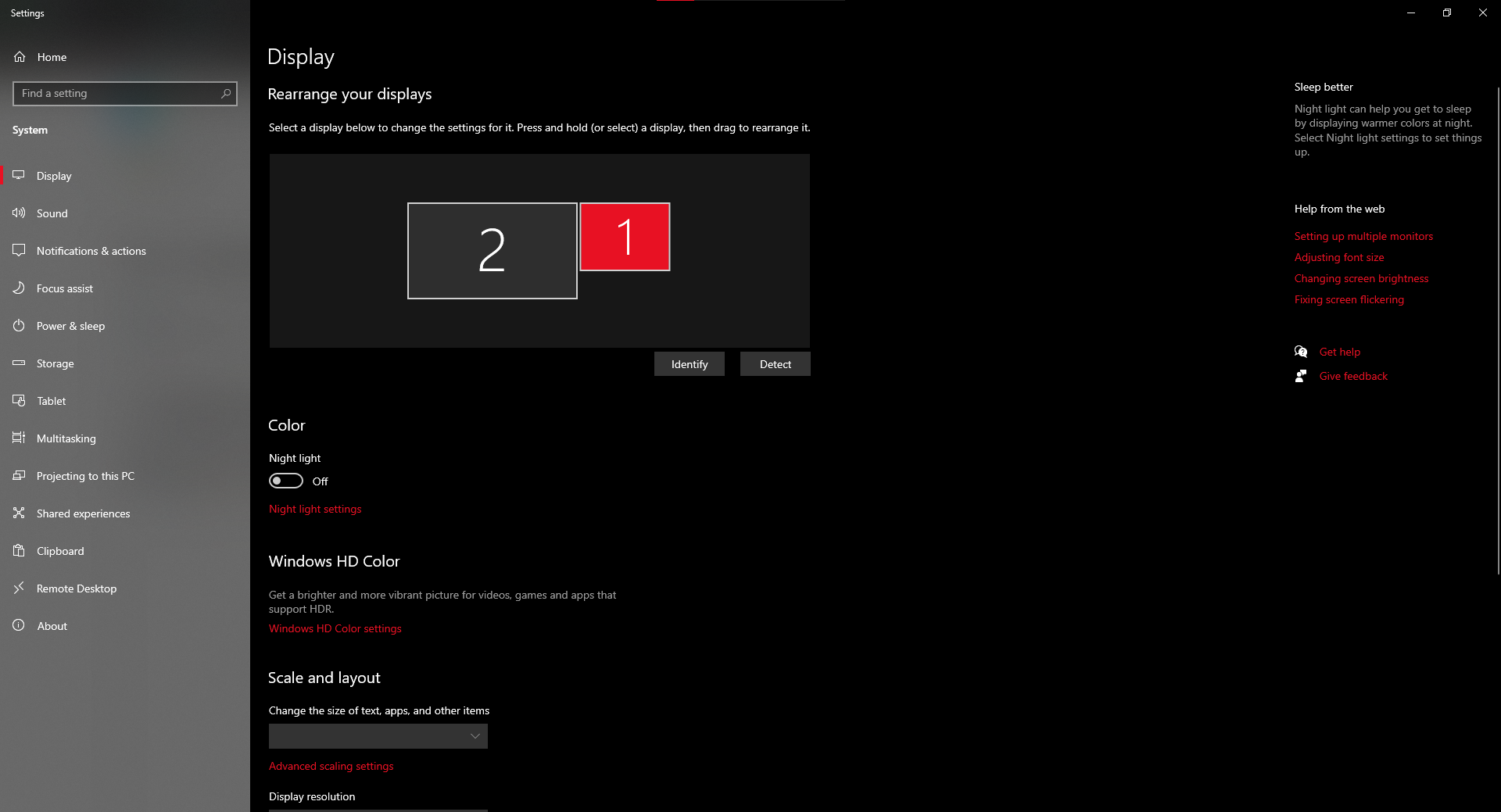Click the Home icon in sidebar
1501x812 pixels.
pyautogui.click(x=20, y=57)
